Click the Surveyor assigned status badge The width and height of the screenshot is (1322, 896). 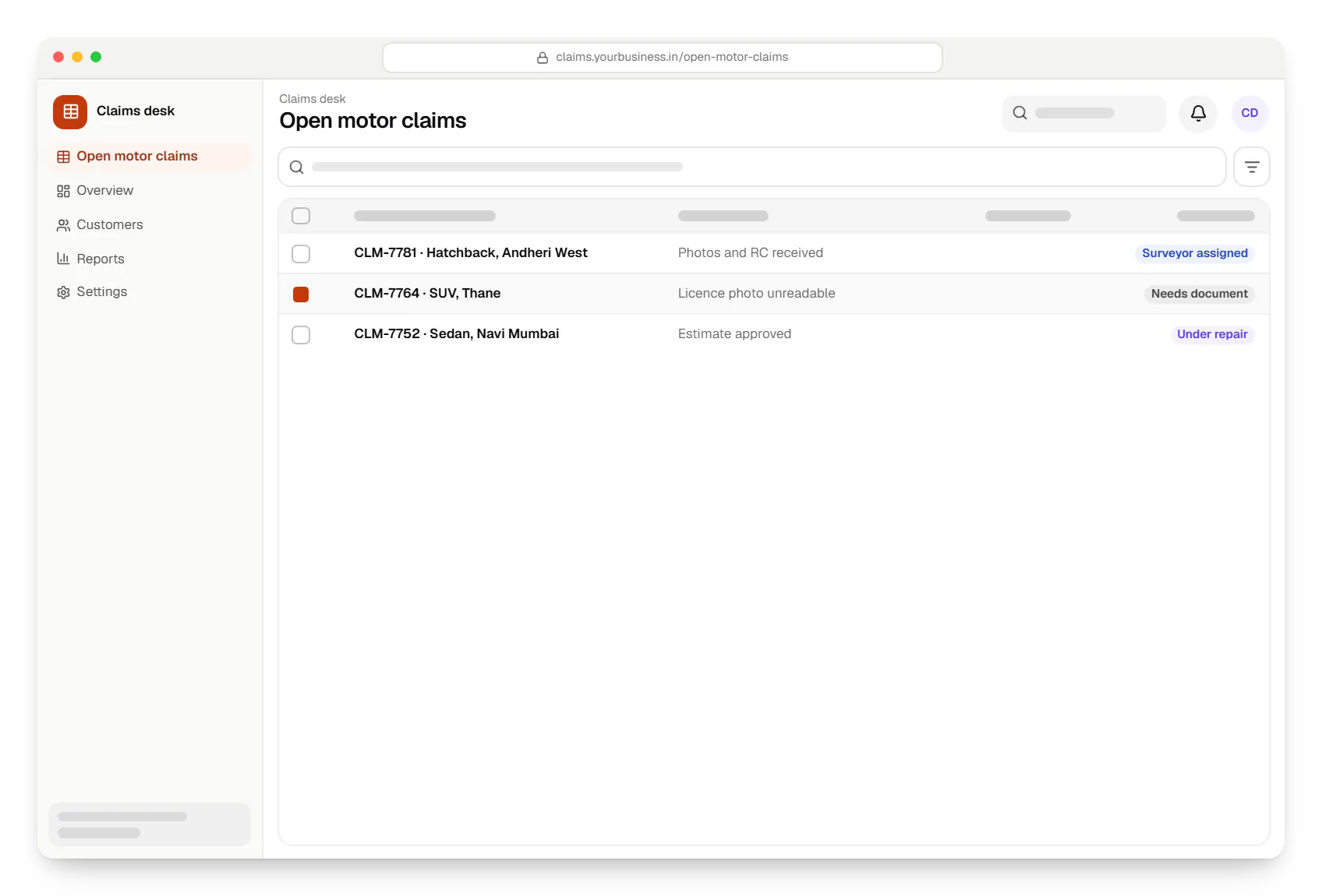click(1194, 253)
